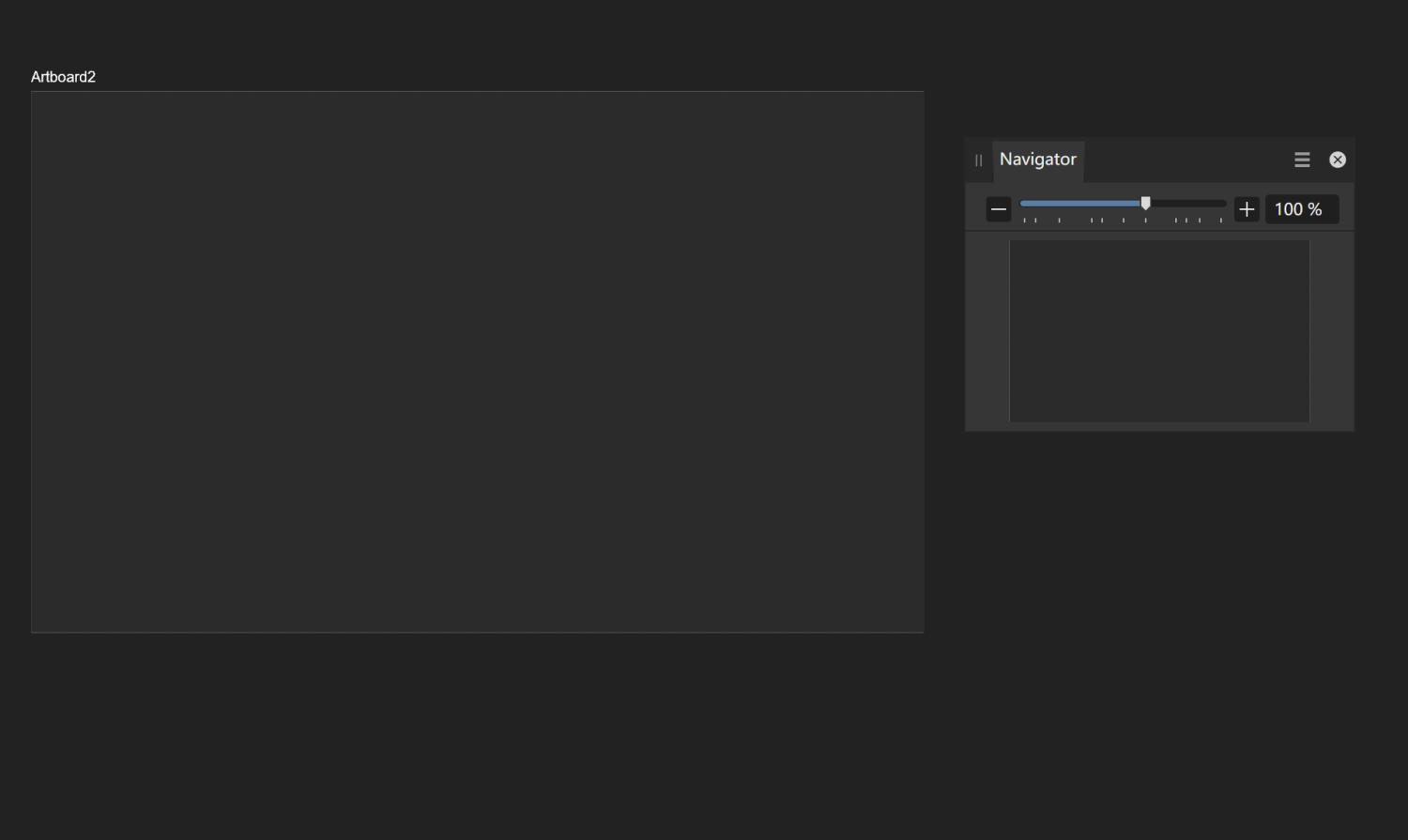Click the Artboard2 canvas area
The height and width of the screenshot is (840, 1408).
(x=477, y=361)
